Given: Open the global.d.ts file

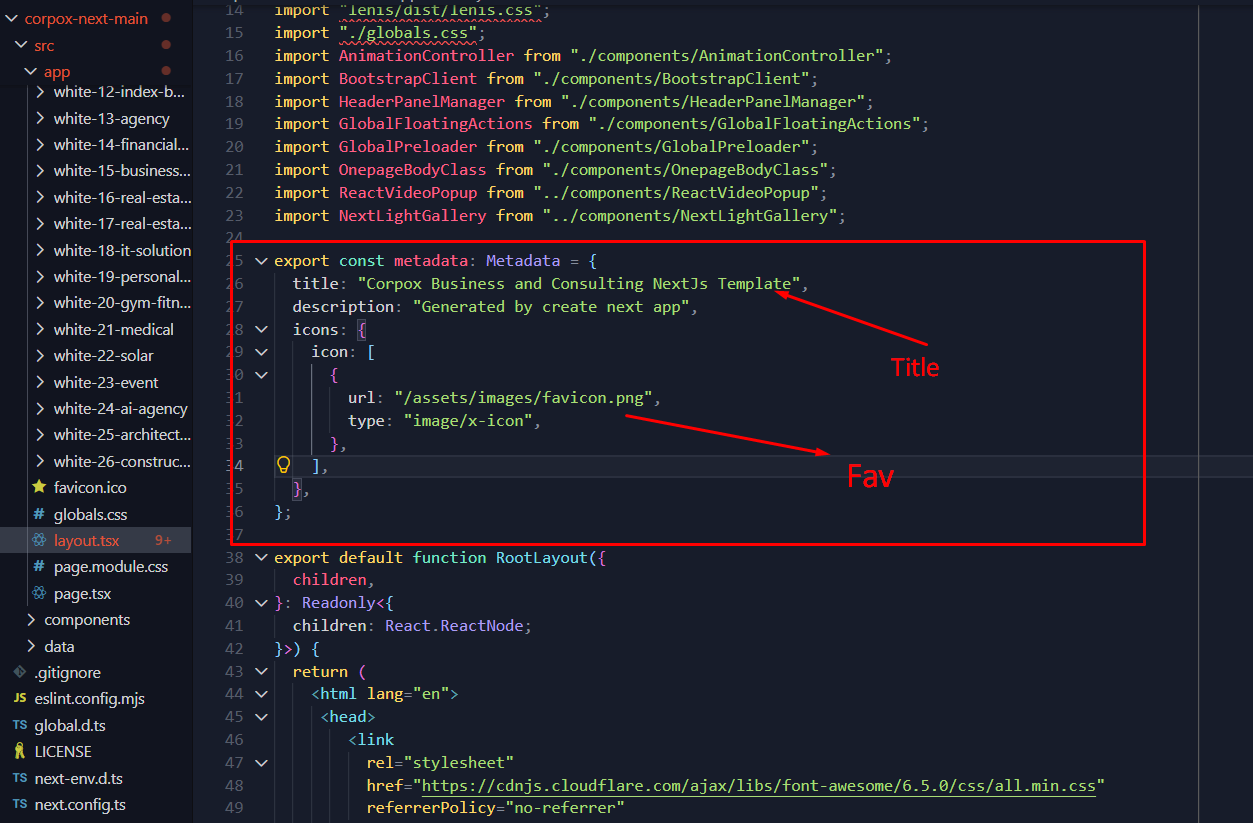Looking at the screenshot, I should click(70, 725).
